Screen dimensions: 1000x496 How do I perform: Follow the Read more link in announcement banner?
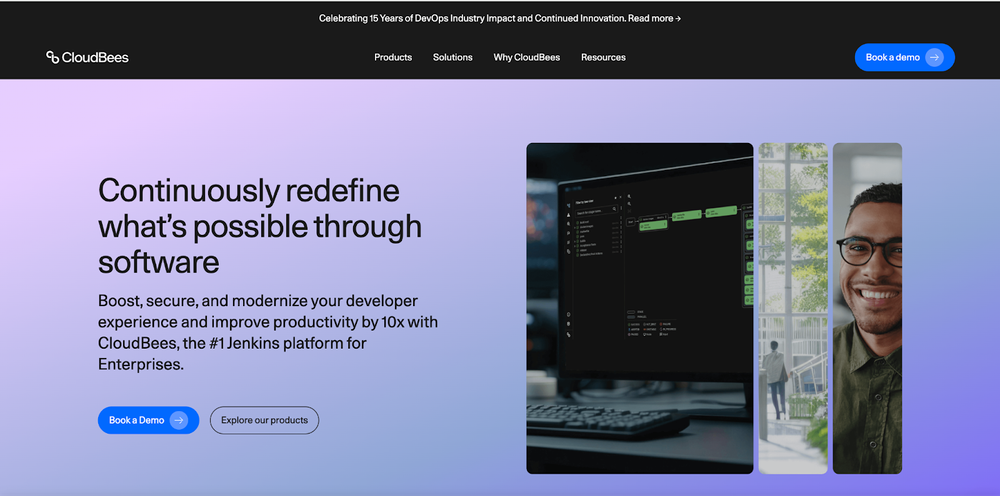tap(650, 18)
